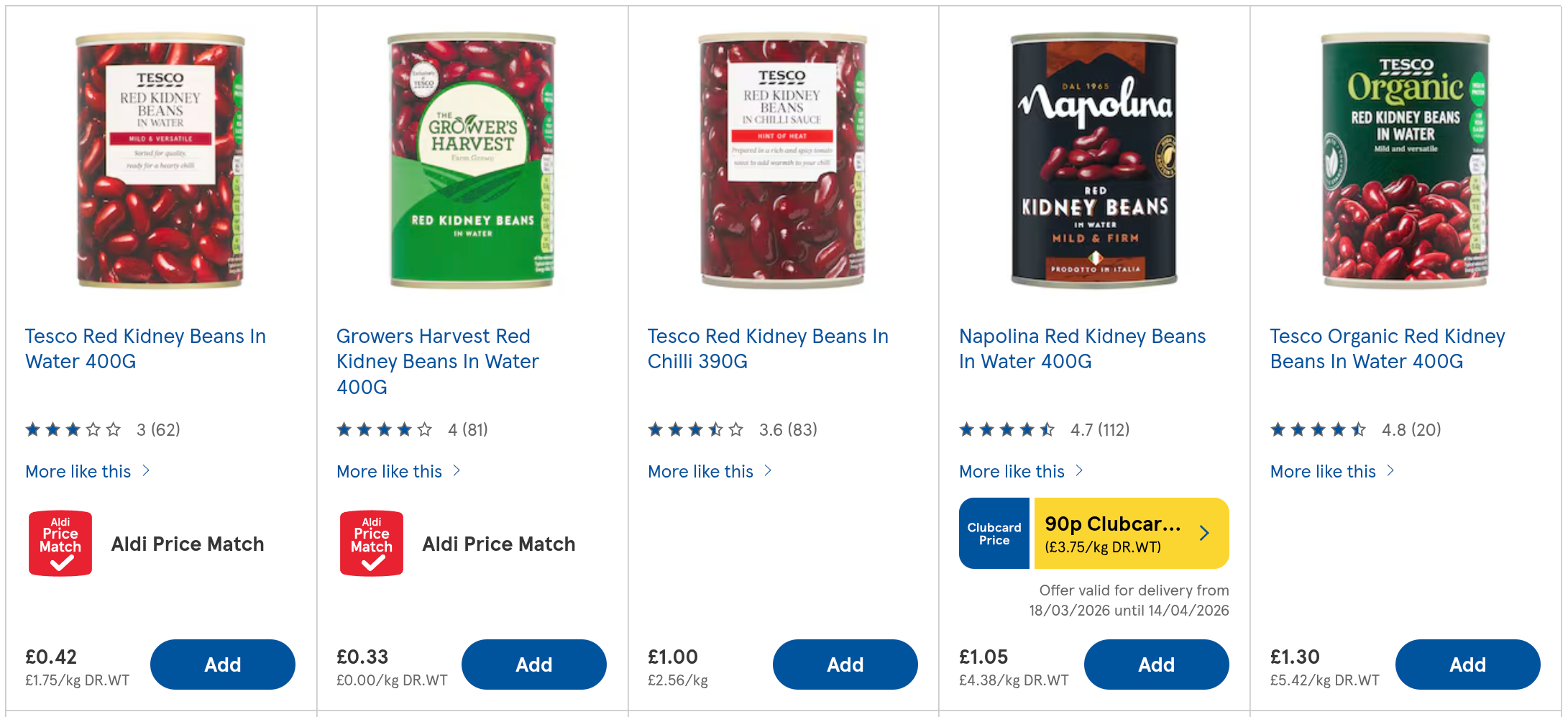Click star rating for Napolina Red Kidney Beans
The width and height of the screenshot is (1568, 717).
(x=1007, y=430)
